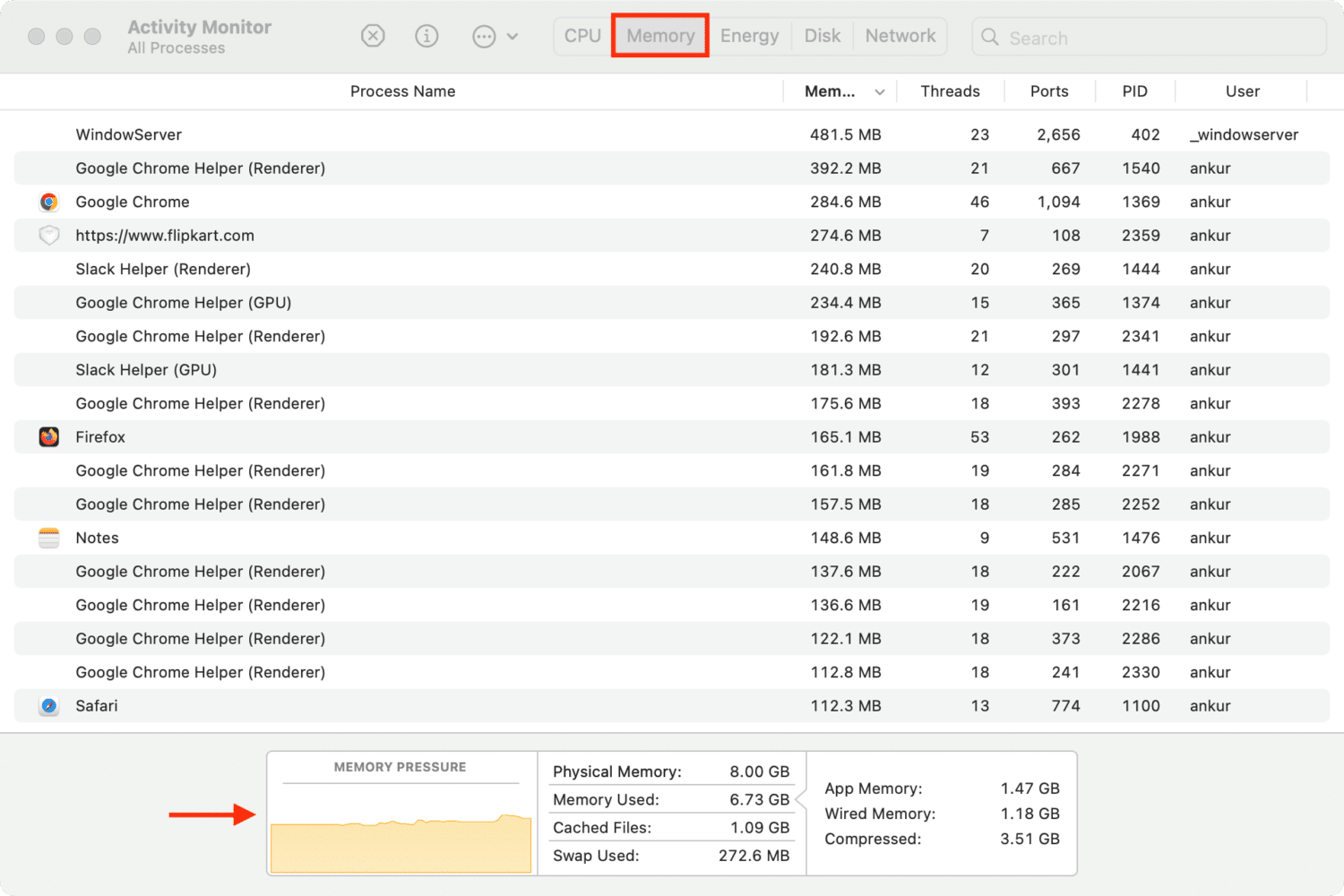Click the ellipsis more-options icon
The height and width of the screenshot is (896, 1344).
tap(484, 37)
